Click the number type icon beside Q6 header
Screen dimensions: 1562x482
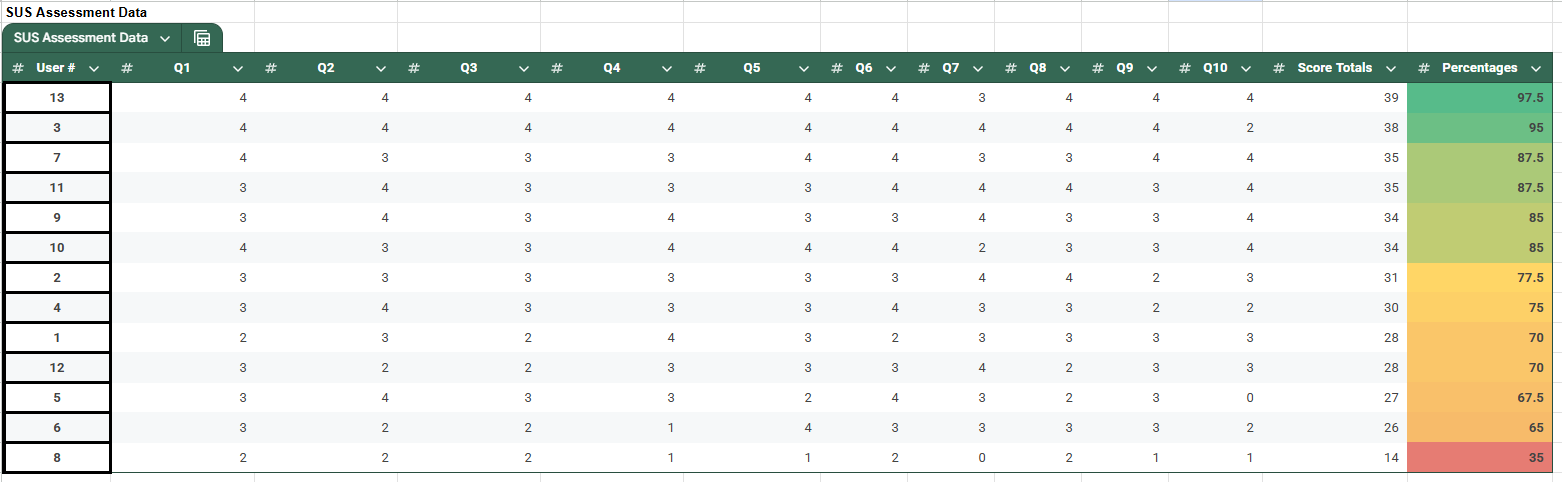click(x=837, y=68)
